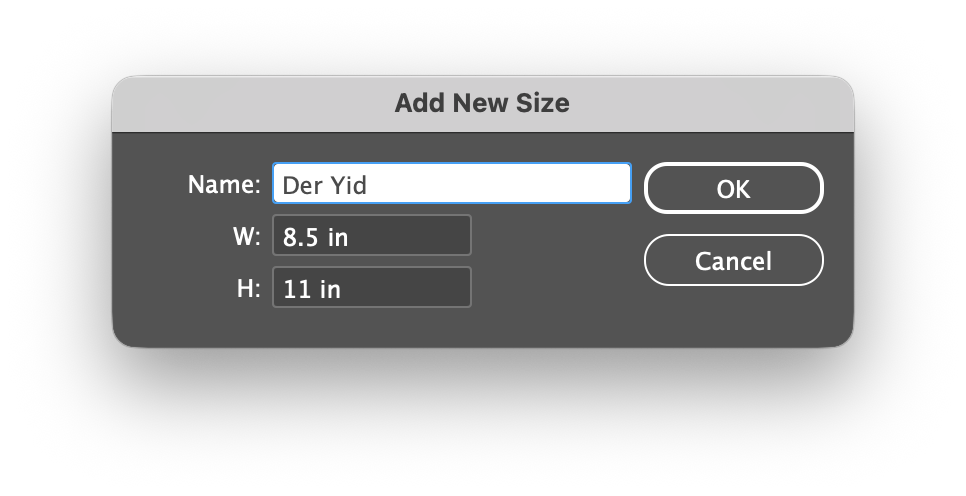Abort adding size via Cancel
966x496 pixels.
[733, 261]
